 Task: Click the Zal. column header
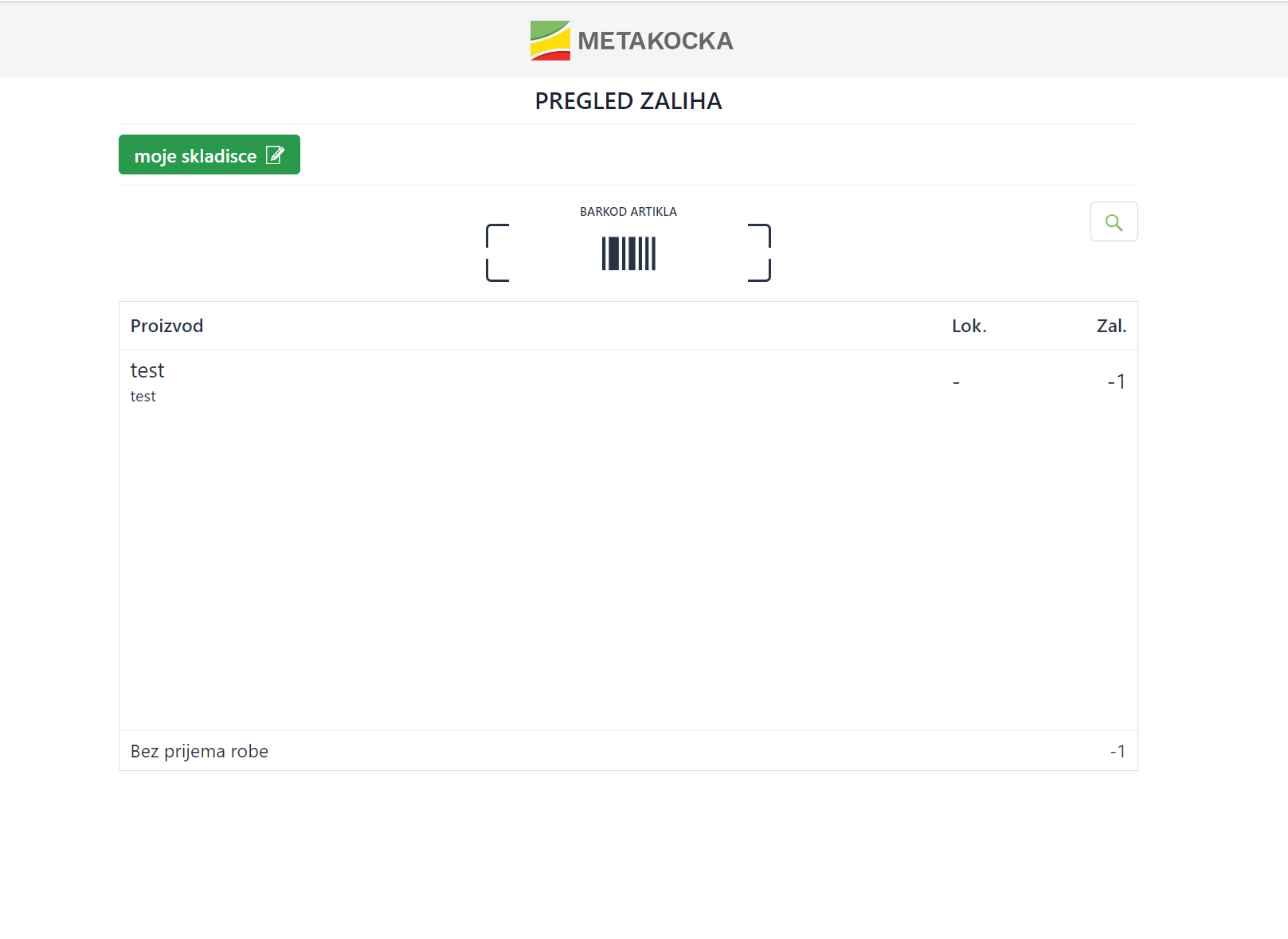[x=1111, y=326]
